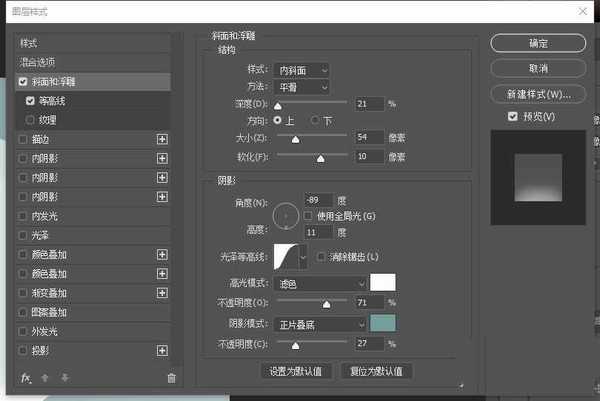Image resolution: width=600 pixels, height=401 pixels.
Task: Click the plus icon beside 描边
Action: coord(162,139)
